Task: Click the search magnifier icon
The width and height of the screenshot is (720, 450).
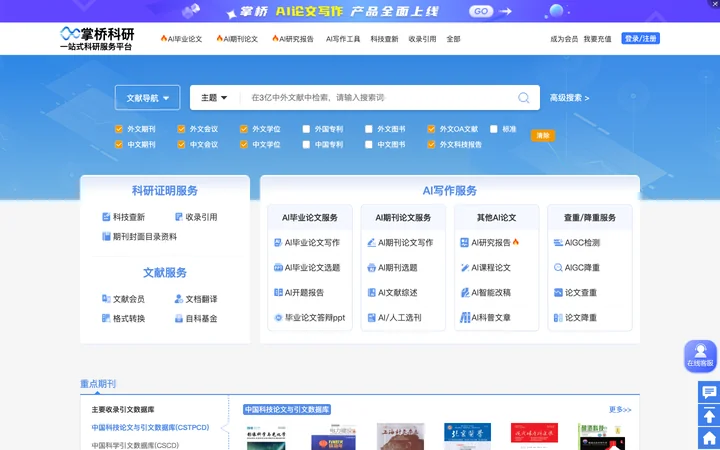Action: pos(523,97)
